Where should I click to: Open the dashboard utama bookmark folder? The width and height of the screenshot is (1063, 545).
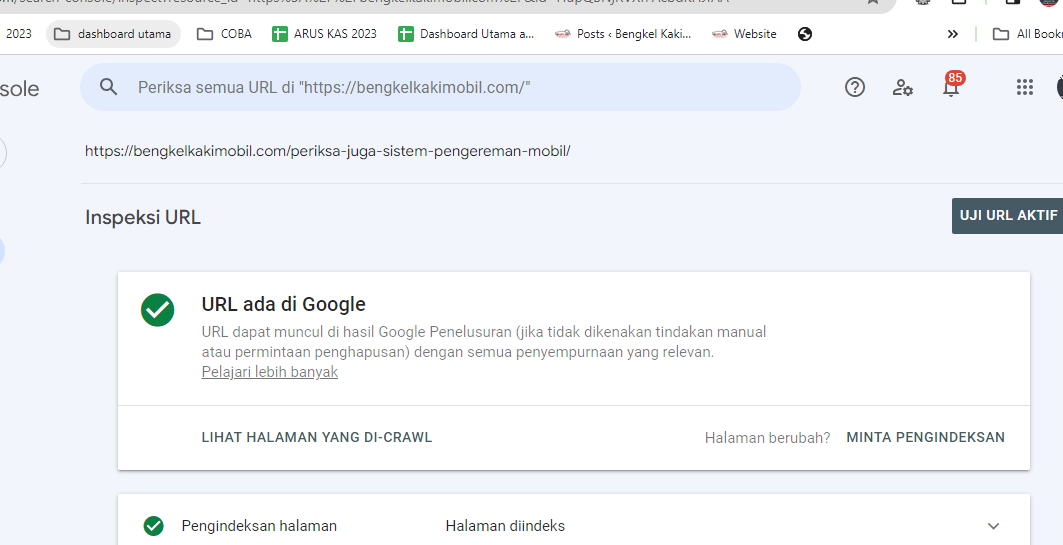click(x=113, y=34)
